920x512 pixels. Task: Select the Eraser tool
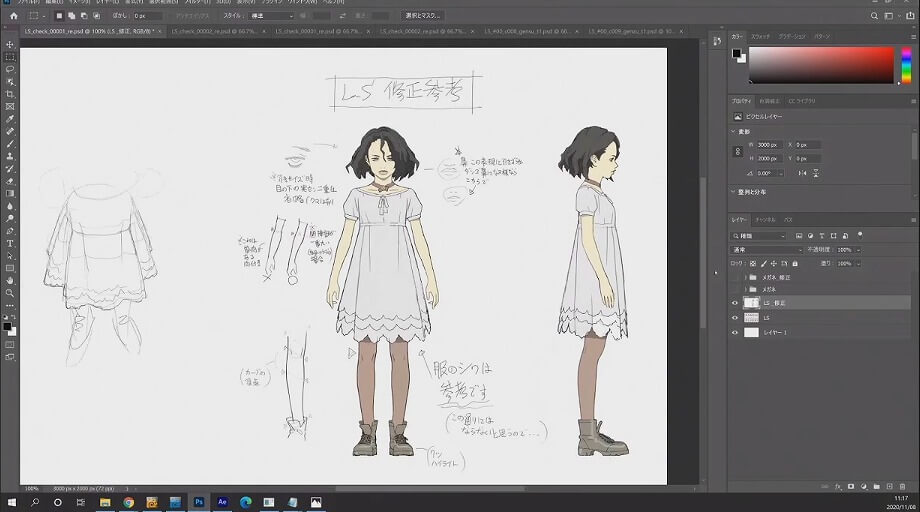tap(10, 181)
